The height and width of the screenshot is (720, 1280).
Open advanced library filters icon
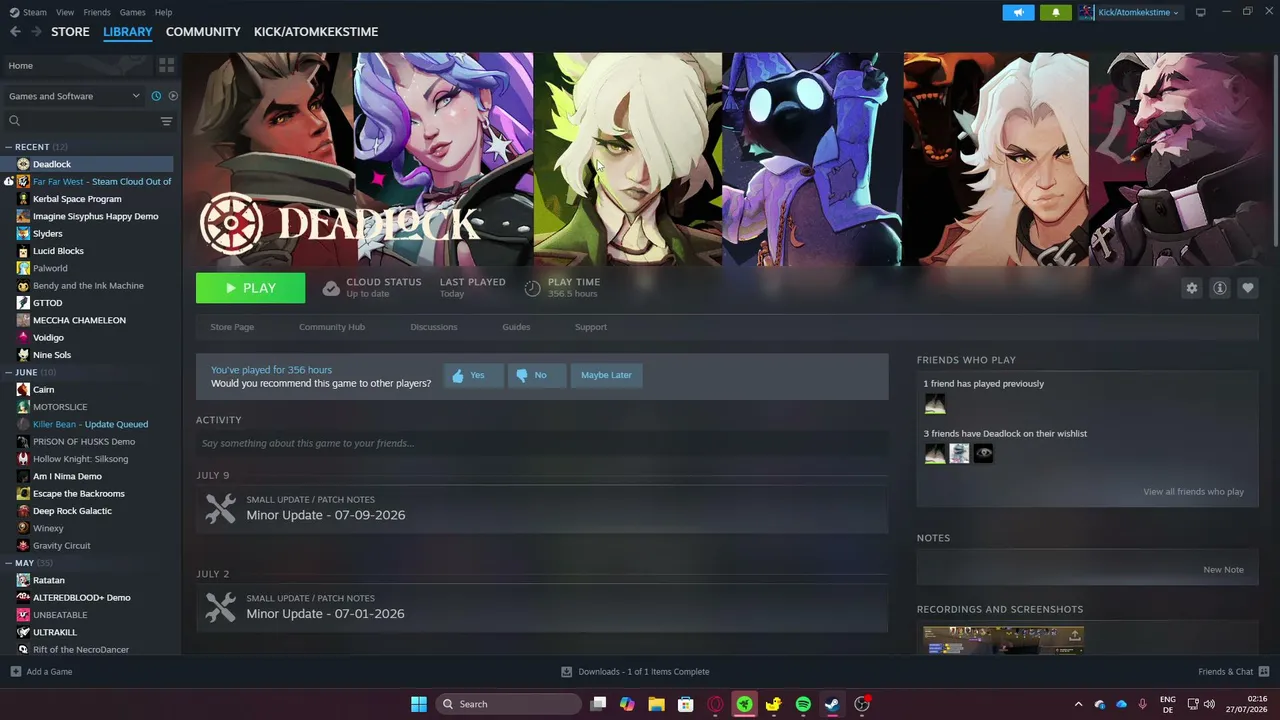click(166, 121)
